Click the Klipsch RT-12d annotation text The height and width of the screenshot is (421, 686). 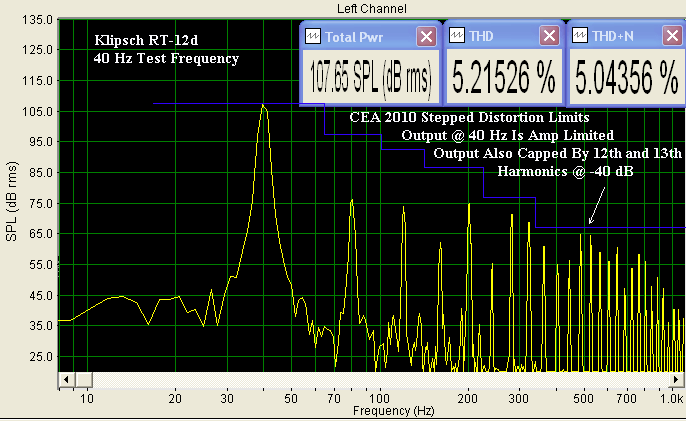point(146,40)
